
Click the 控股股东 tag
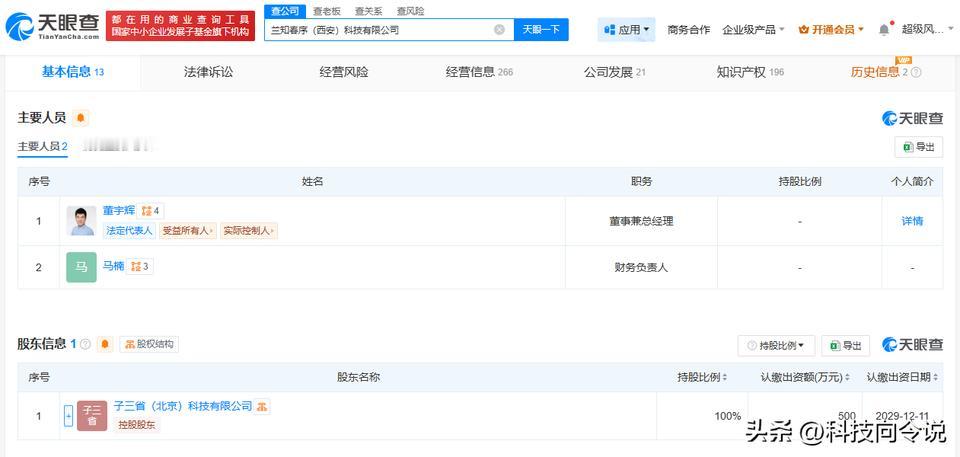pyautogui.click(x=137, y=424)
